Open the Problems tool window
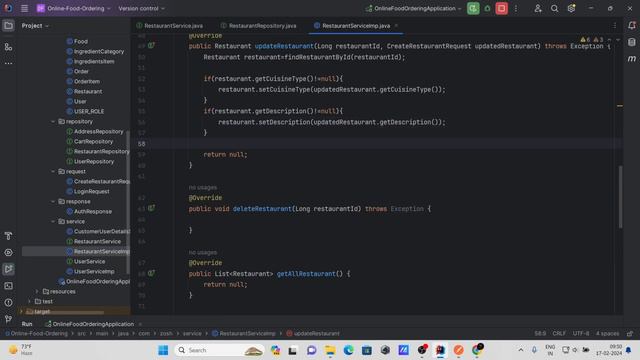The height and width of the screenshot is (360, 640). 8,302
